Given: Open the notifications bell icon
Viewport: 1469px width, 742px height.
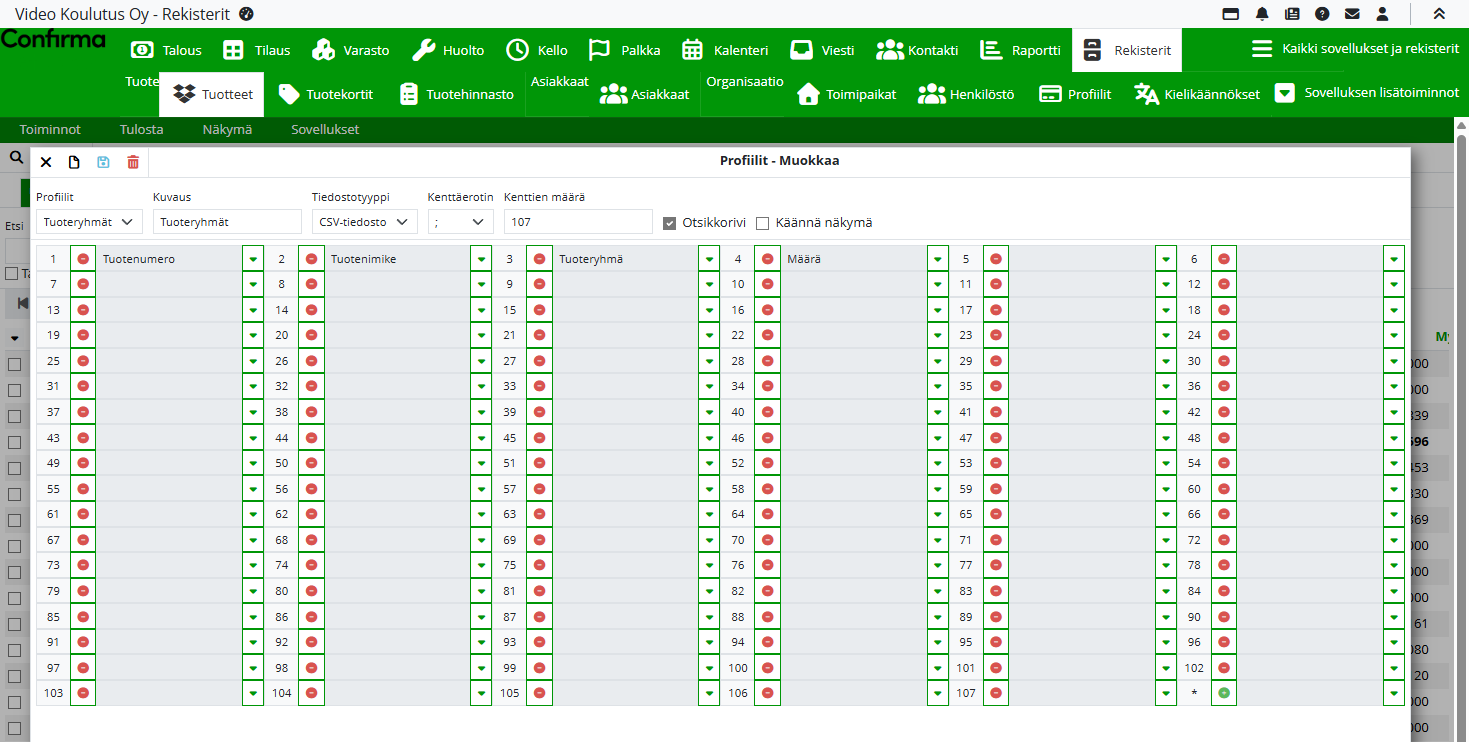Looking at the screenshot, I should tap(1262, 14).
